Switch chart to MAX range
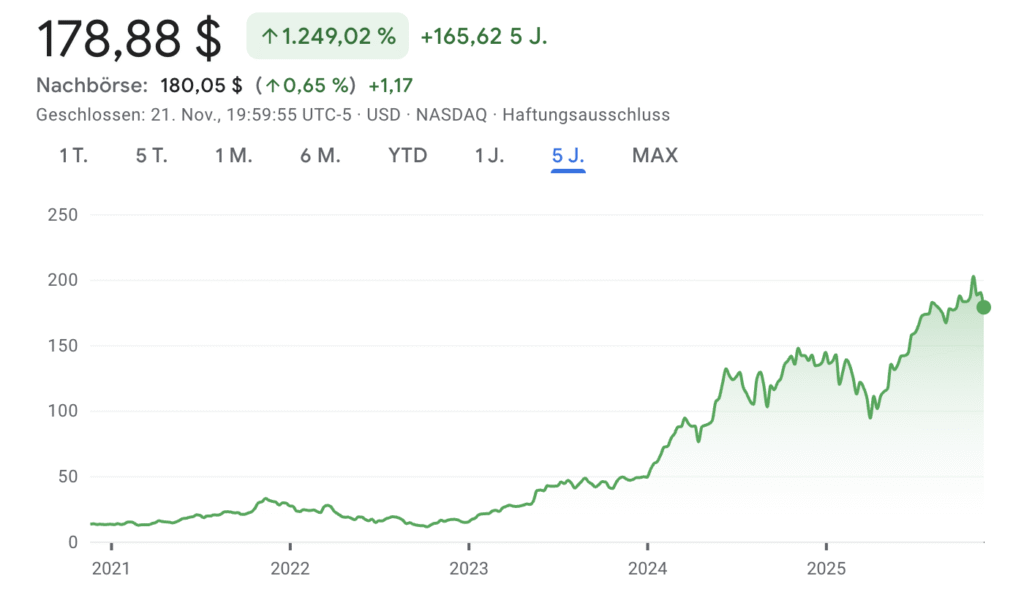Screen dimensions: 1024x611 tap(654, 155)
